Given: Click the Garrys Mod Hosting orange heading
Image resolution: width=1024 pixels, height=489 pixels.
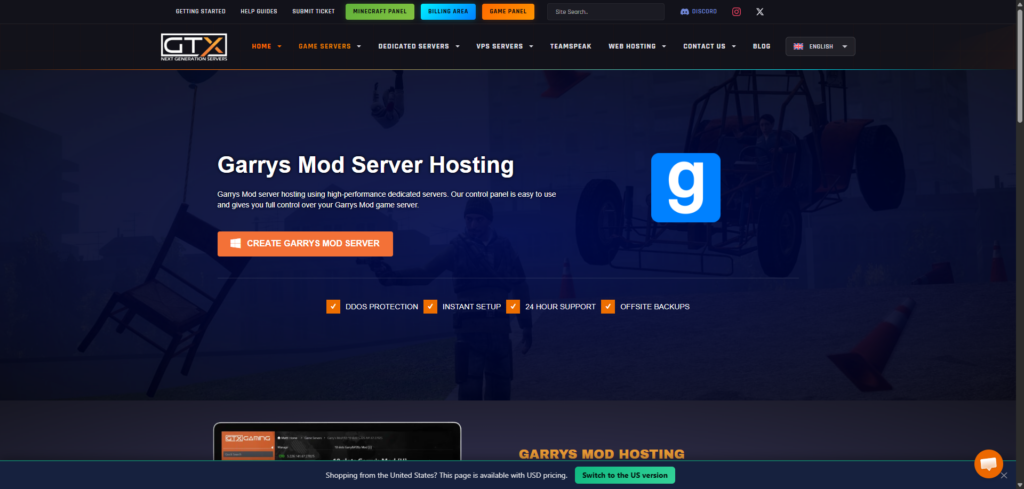Looking at the screenshot, I should 601,454.
